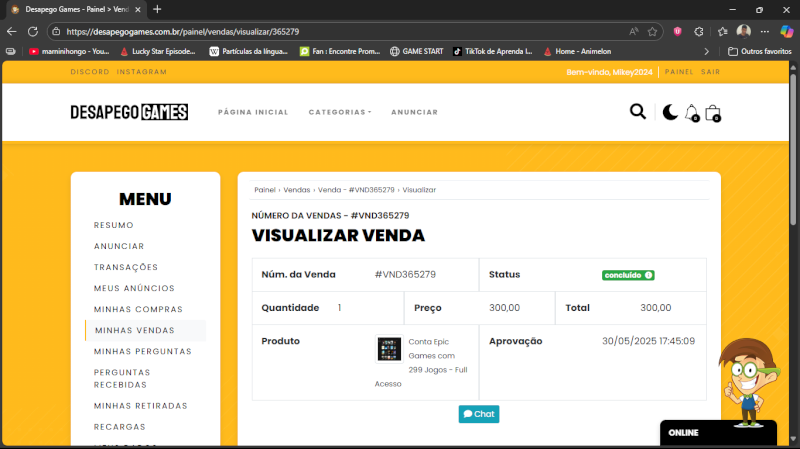Expand bookmarks overflow chevron
800x449 pixels.
point(707,52)
